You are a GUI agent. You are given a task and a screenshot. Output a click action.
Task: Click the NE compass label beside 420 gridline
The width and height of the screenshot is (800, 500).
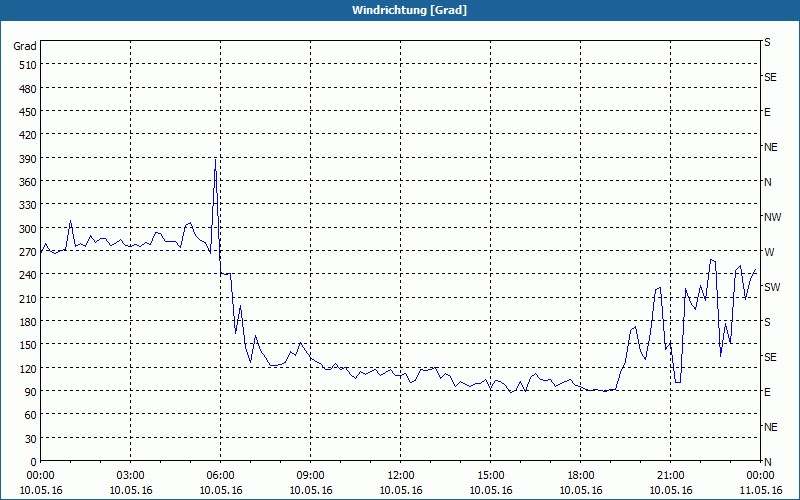(770, 147)
